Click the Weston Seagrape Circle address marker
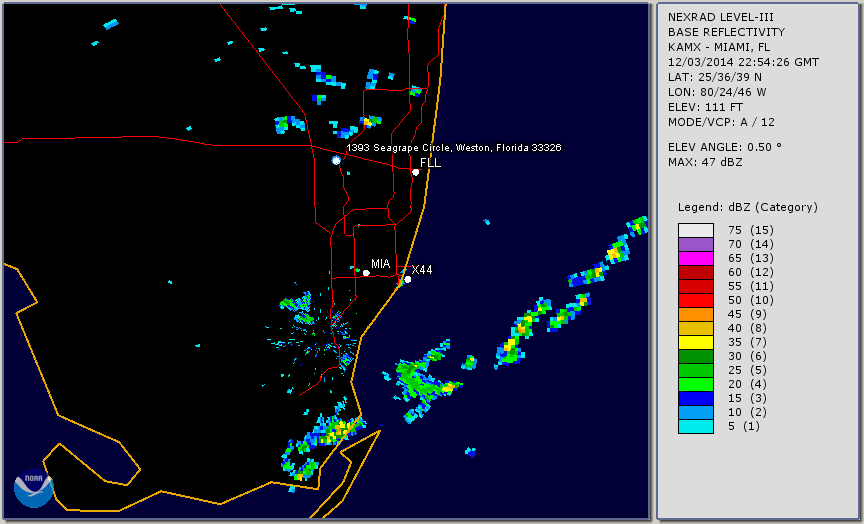Screen dimensions: 864x524 336,160
